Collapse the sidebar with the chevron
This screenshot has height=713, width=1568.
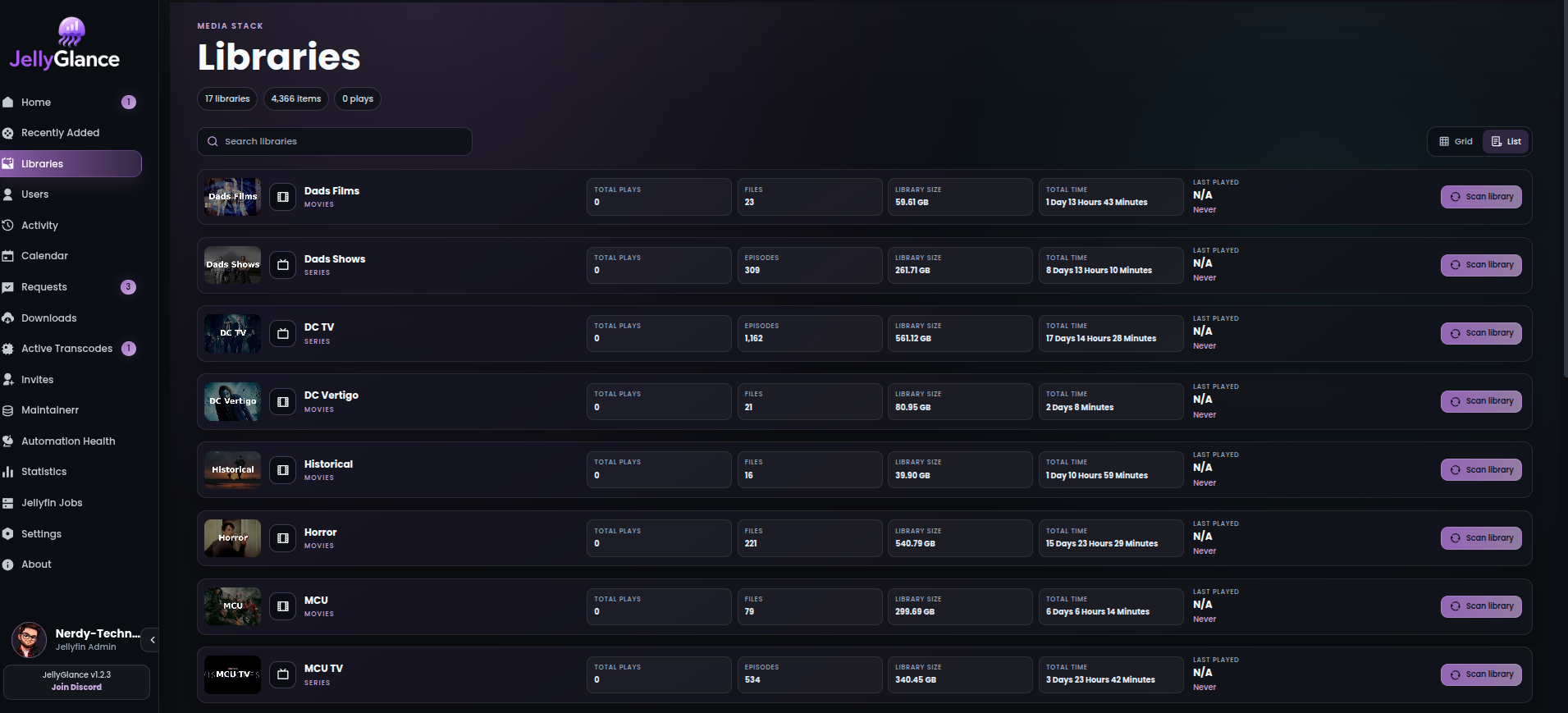click(152, 640)
